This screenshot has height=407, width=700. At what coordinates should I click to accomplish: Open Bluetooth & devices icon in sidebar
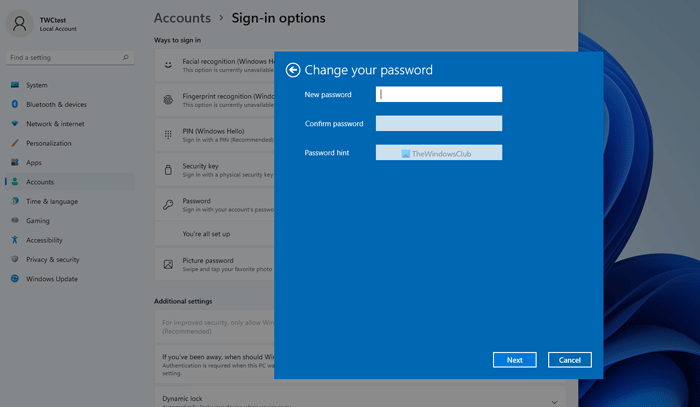pos(15,104)
